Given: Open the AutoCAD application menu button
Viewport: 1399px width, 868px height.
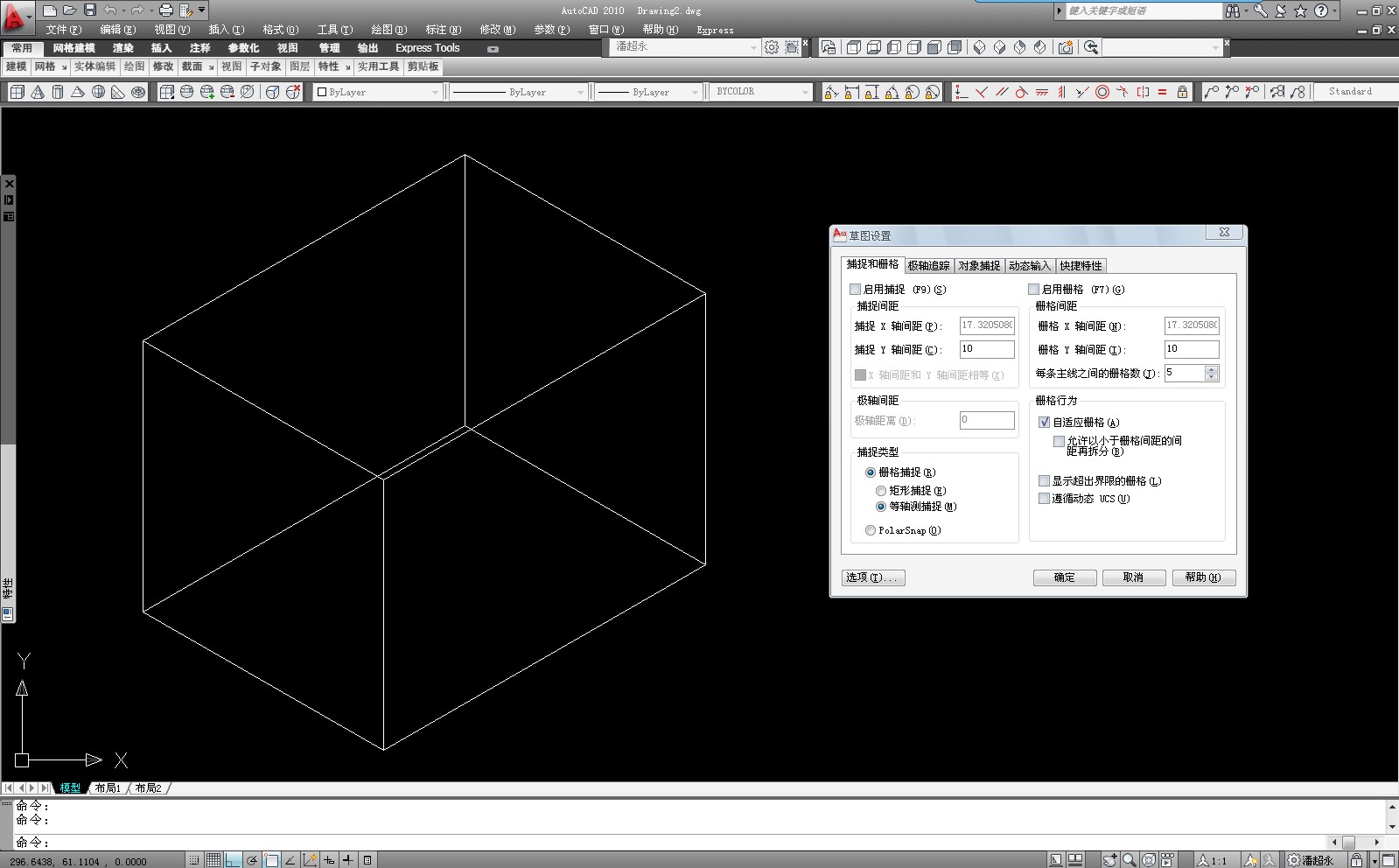Looking at the screenshot, I should coord(17,17).
